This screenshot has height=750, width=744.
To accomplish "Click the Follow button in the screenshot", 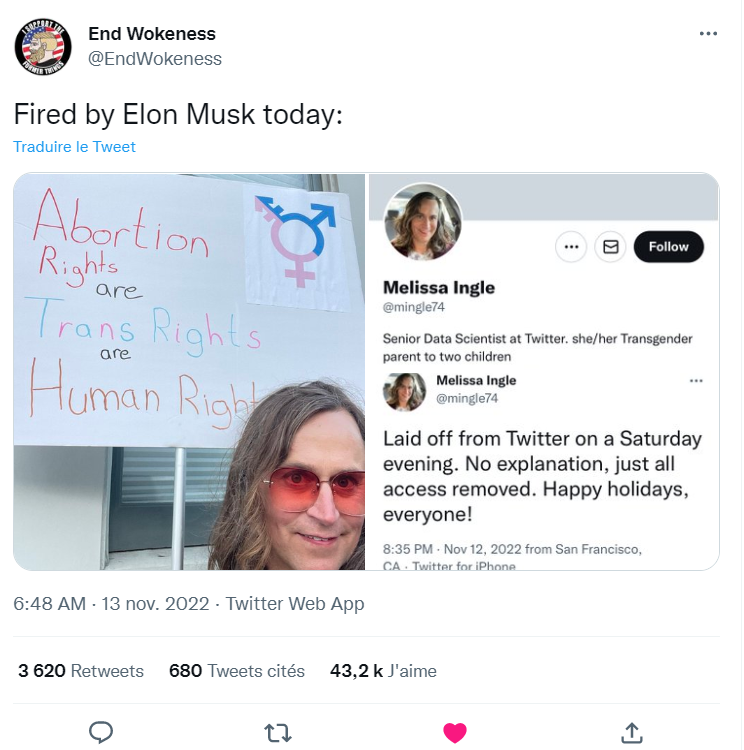I will (668, 247).
